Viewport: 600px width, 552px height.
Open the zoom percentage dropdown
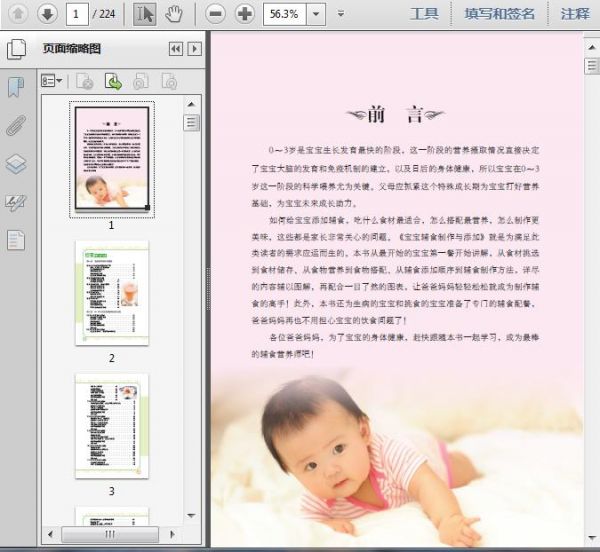tap(316, 14)
